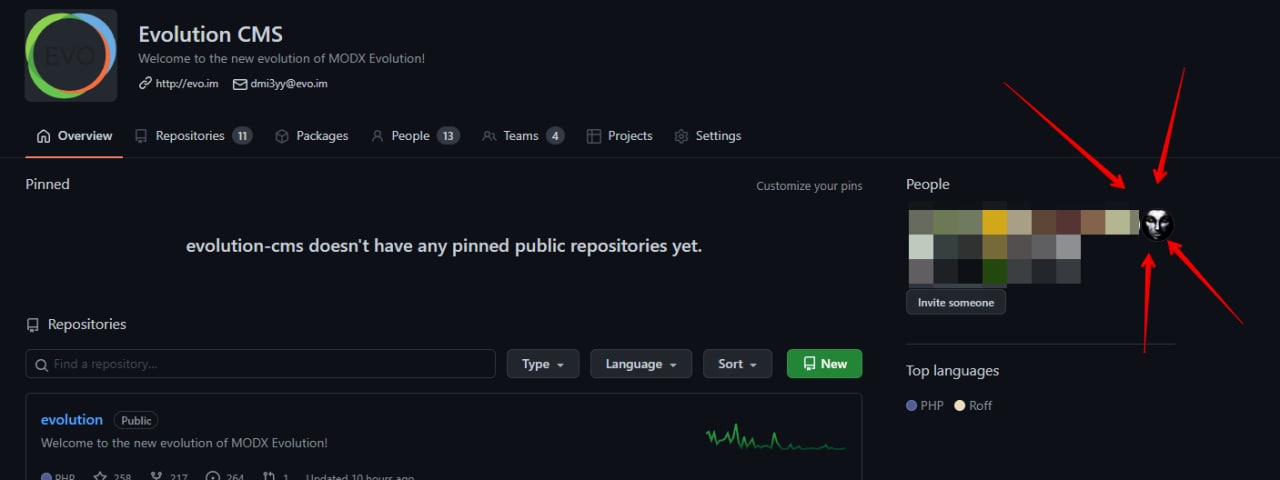Viewport: 1280px width, 480px height.
Task: Click the Invite someone button
Action: [956, 302]
